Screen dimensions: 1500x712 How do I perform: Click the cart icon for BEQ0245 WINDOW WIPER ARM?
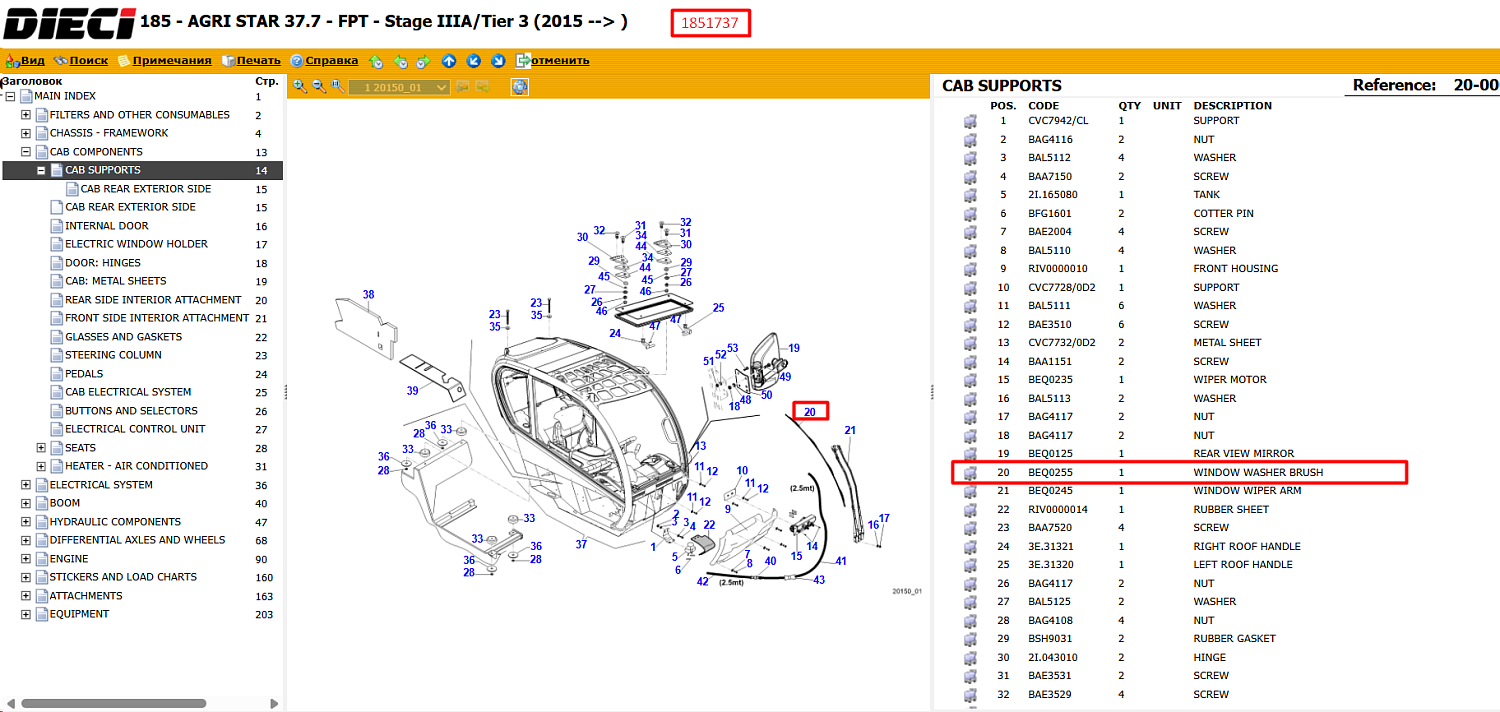pos(970,491)
